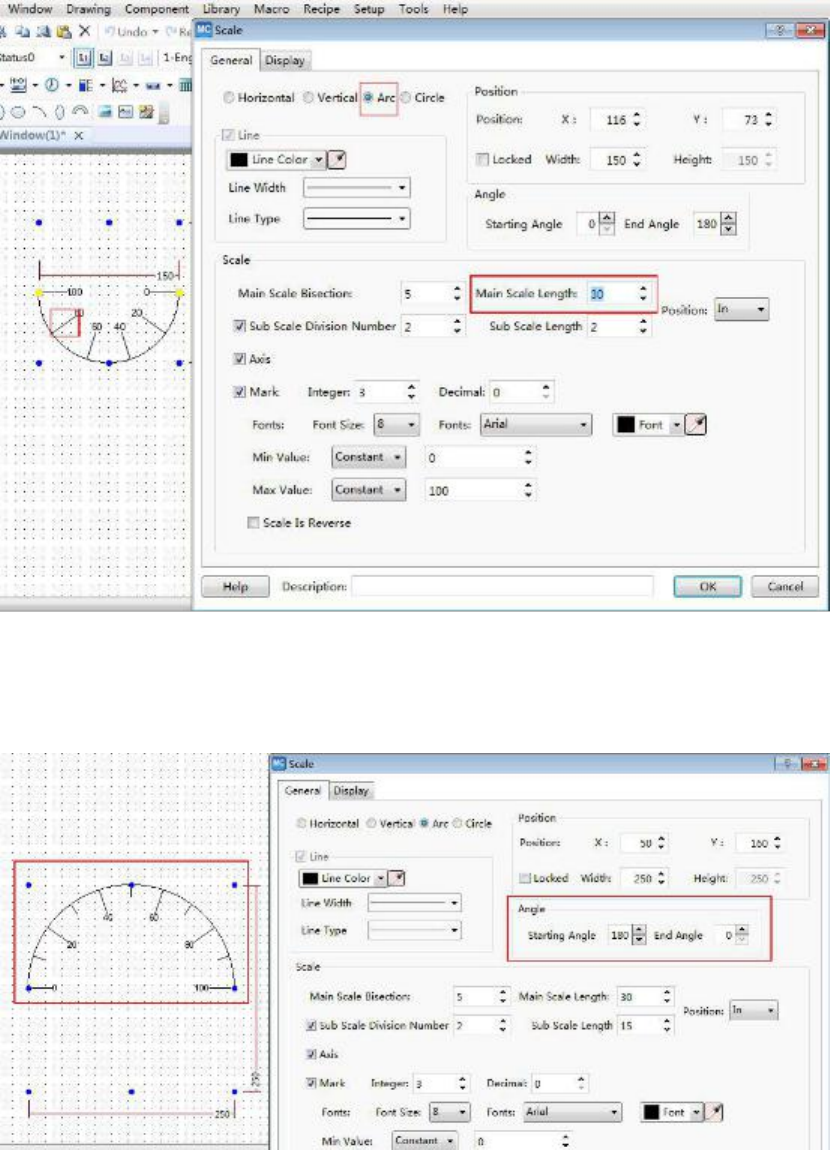
Task: Click the blue bar graph component icon
Action: coord(86,85)
